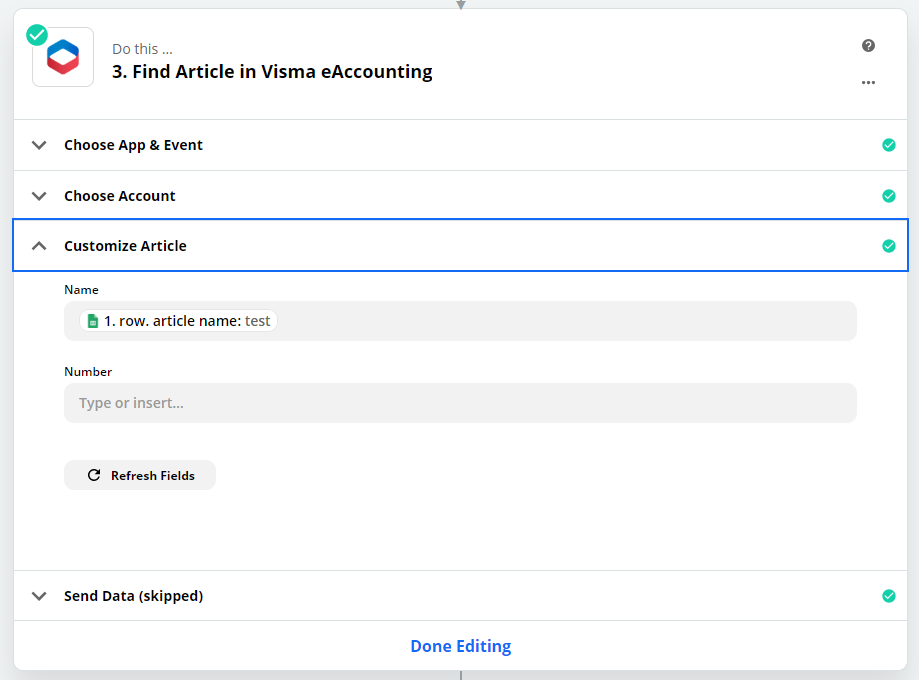Click the Send Data status checkmark
The width and height of the screenshot is (919, 680).
pyautogui.click(x=888, y=596)
